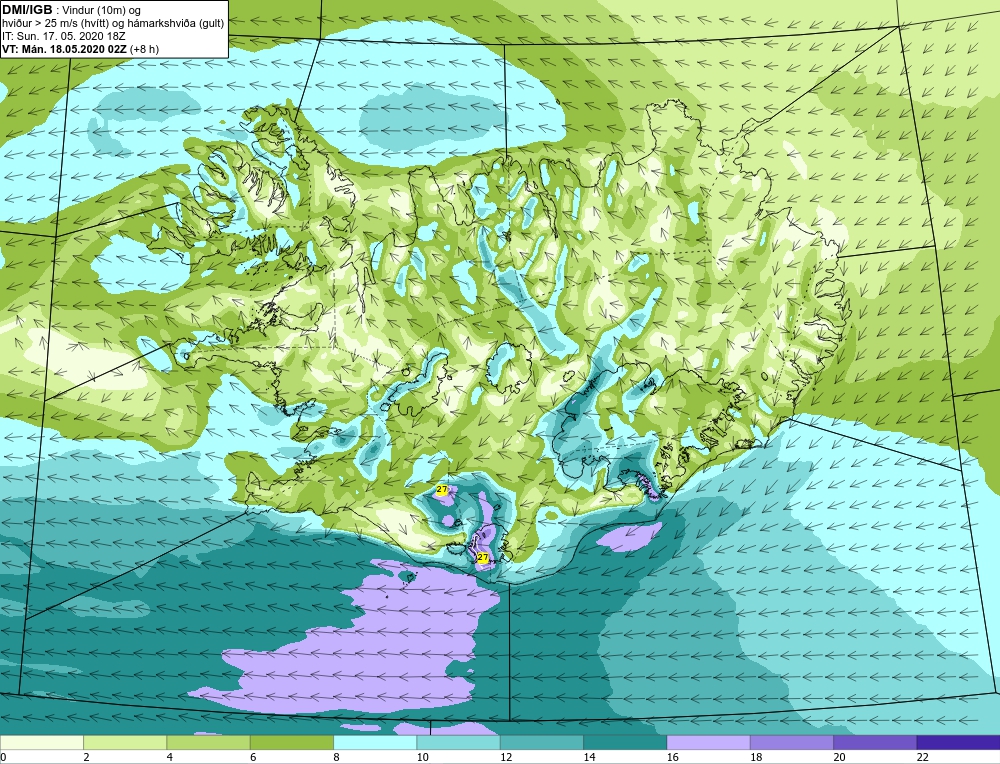Click the 'hámarkshviða (gult)' text

(175, 24)
